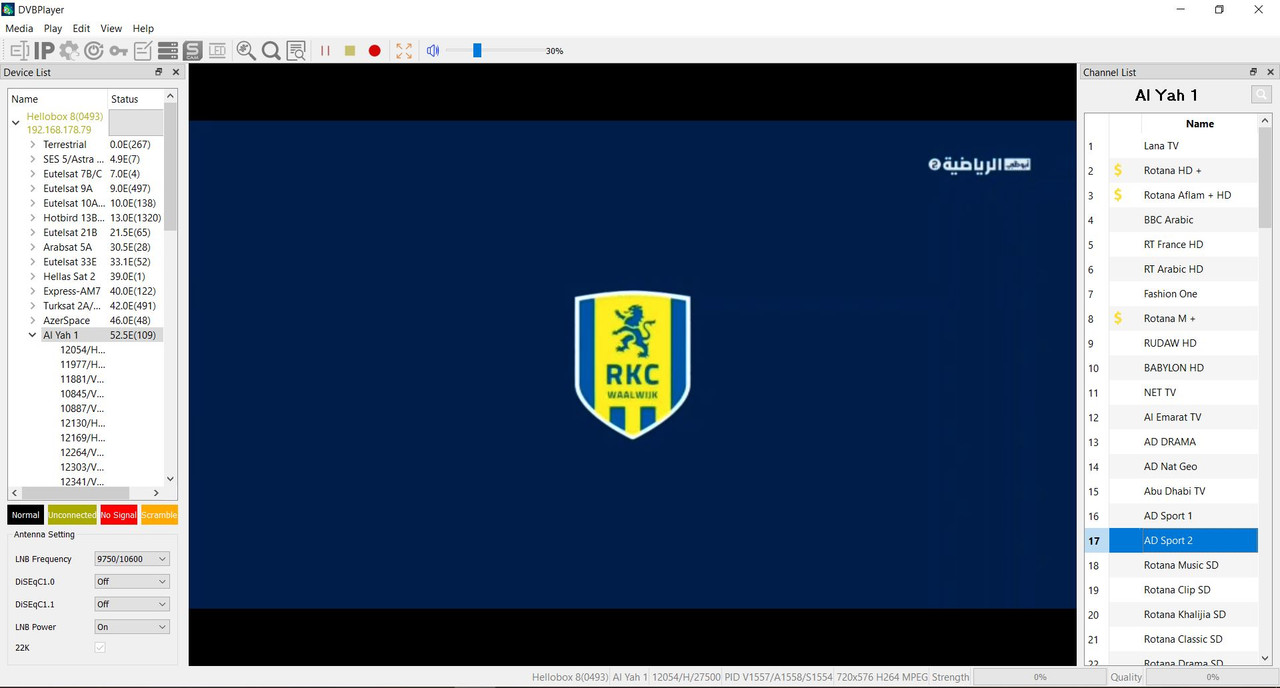This screenshot has width=1280, height=688.
Task: Click the LED toolbar icon
Action: pyautogui.click(x=217, y=50)
